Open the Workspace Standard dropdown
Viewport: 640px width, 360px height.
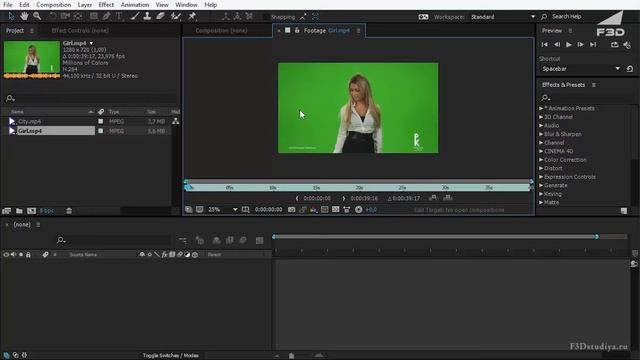pos(502,17)
